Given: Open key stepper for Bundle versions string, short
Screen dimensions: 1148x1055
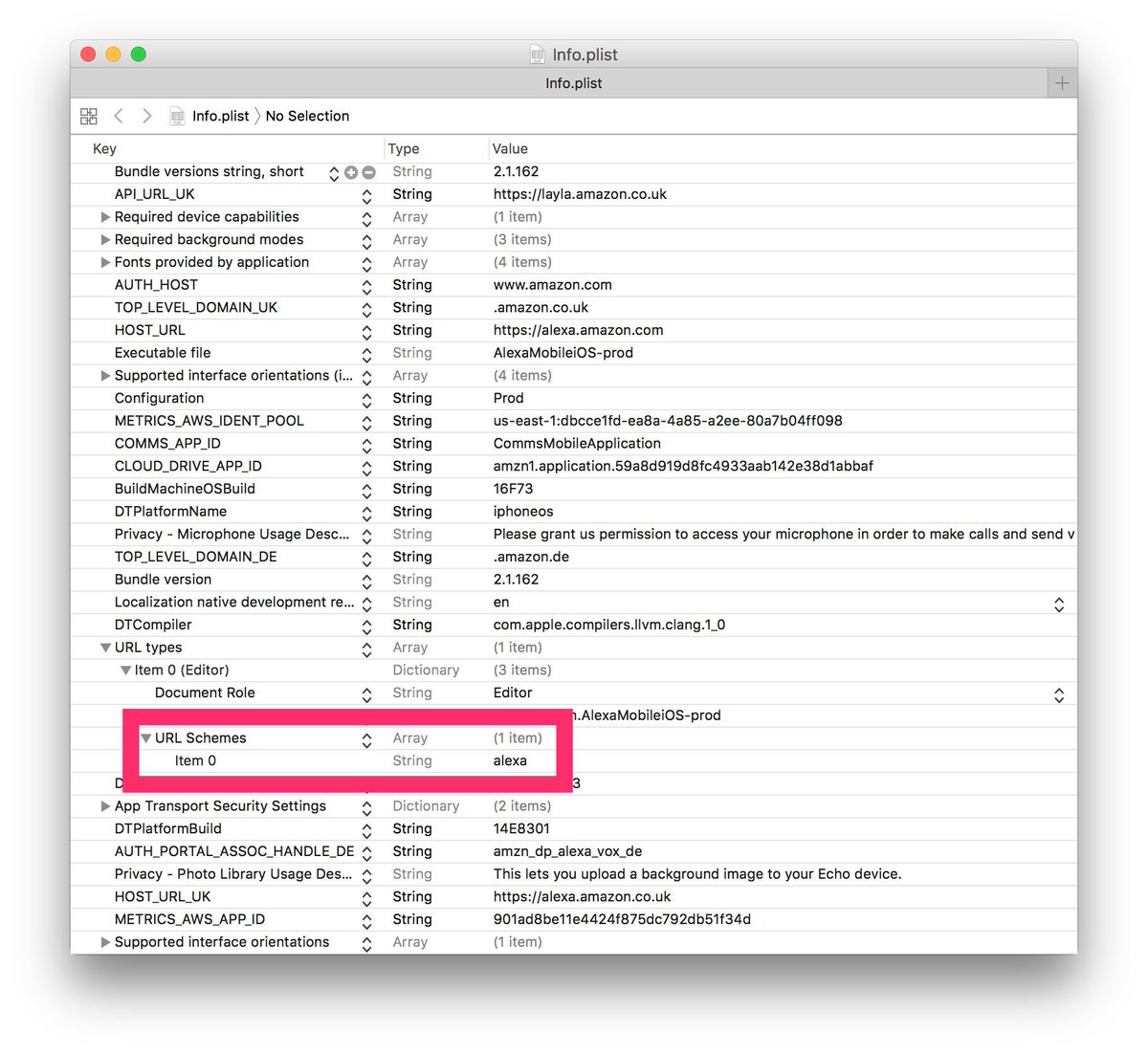Looking at the screenshot, I should click(x=334, y=173).
